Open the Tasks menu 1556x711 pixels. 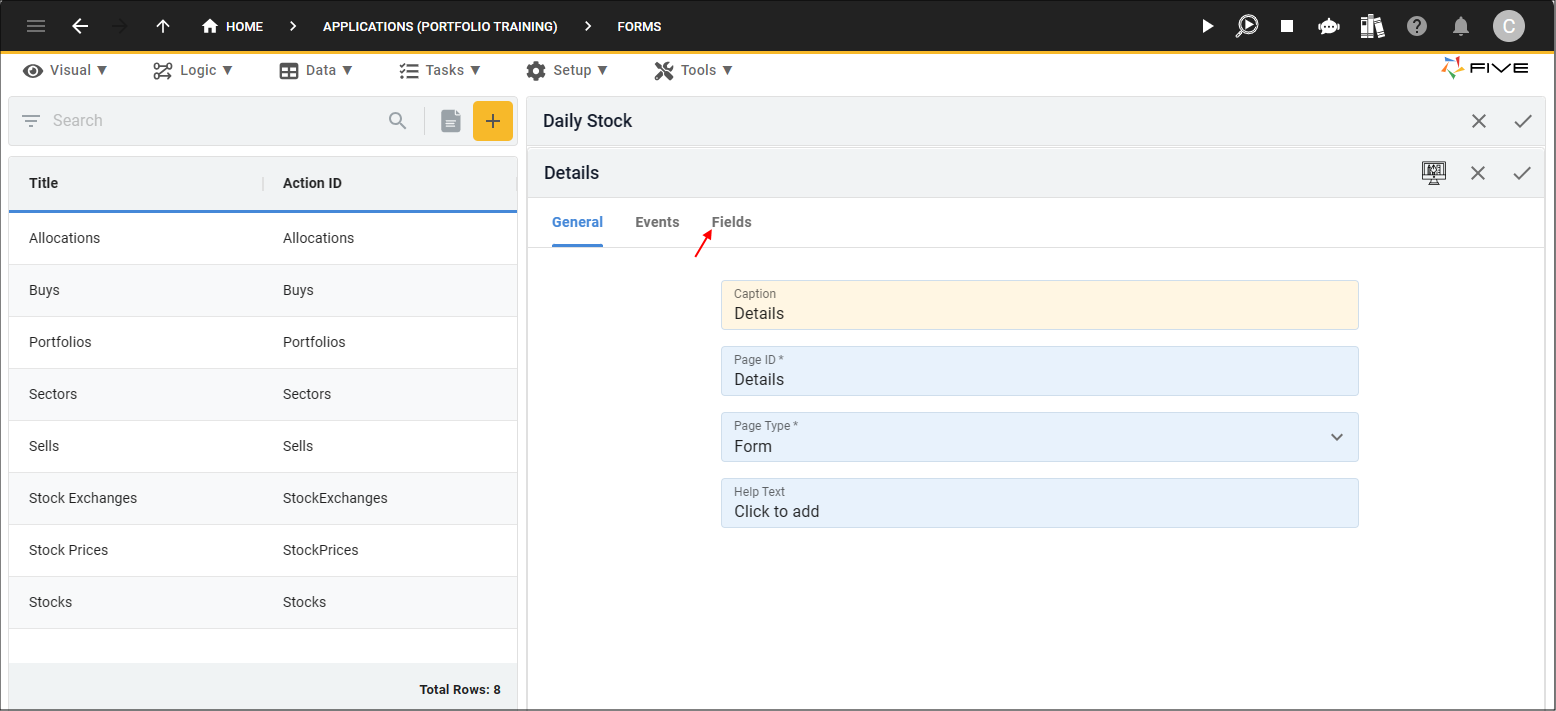439,70
